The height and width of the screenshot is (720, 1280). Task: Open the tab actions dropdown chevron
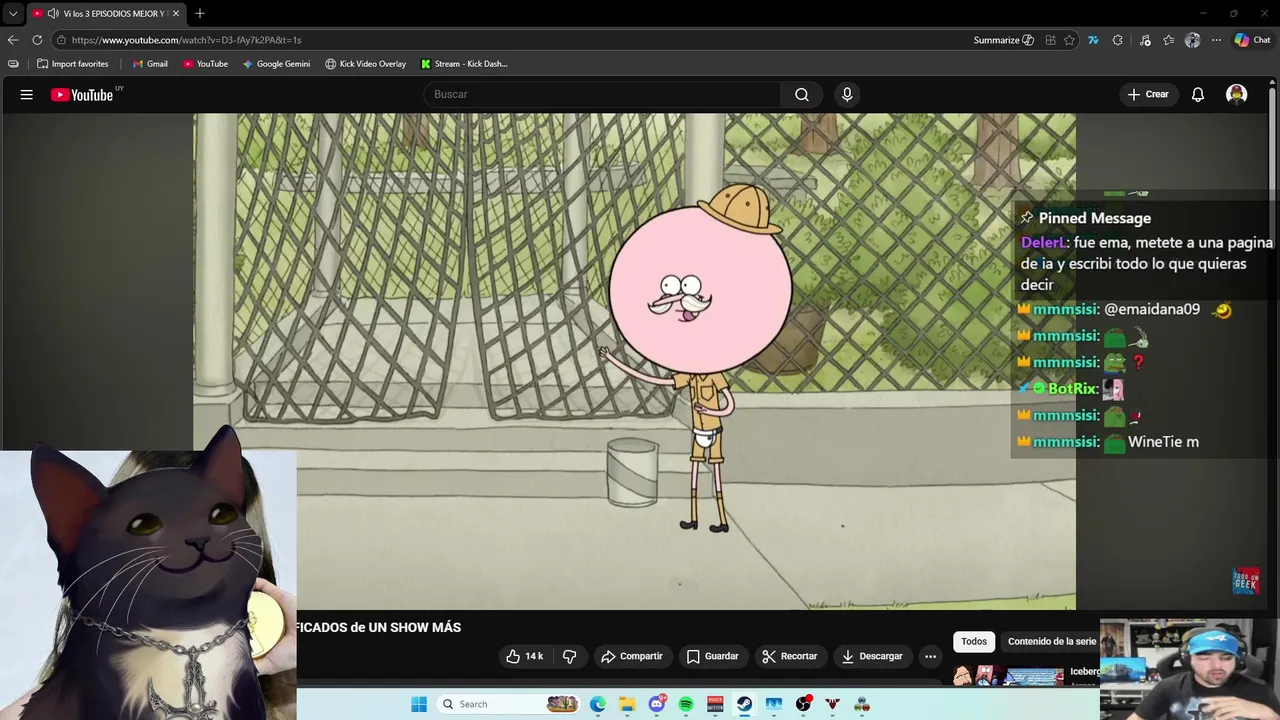(x=13, y=14)
